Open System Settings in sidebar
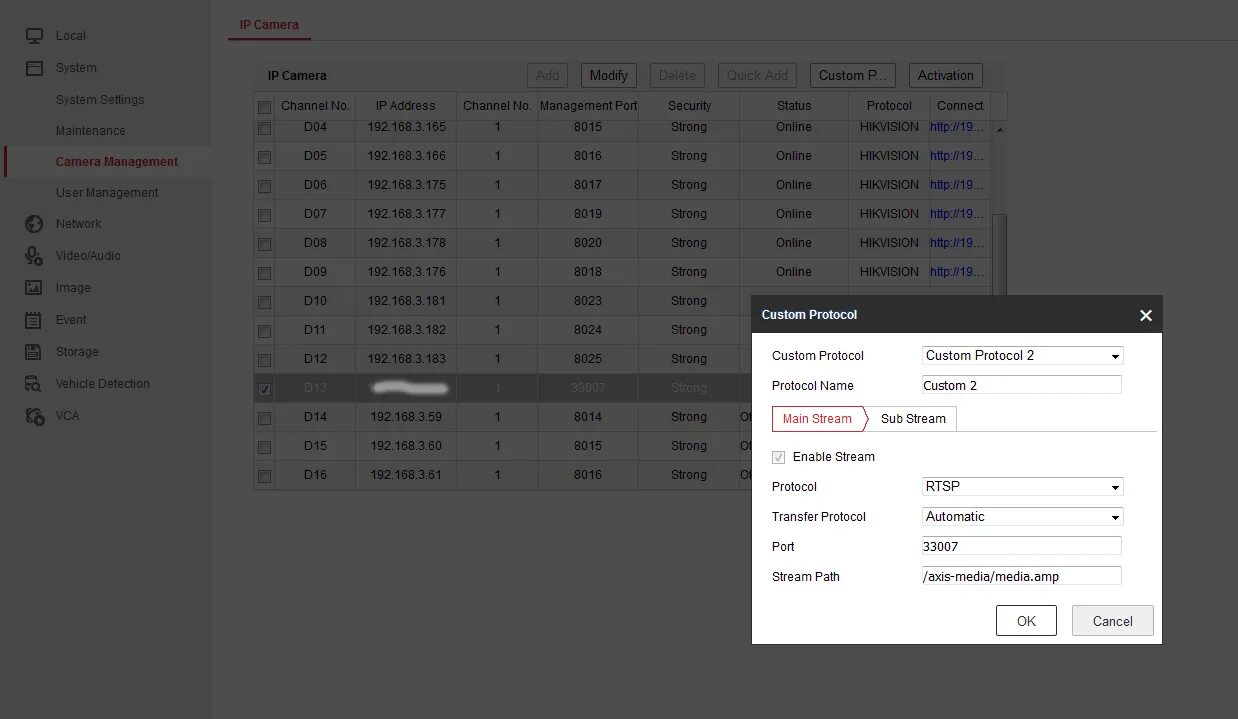Screen dimensions: 1238x719 click(x=100, y=100)
